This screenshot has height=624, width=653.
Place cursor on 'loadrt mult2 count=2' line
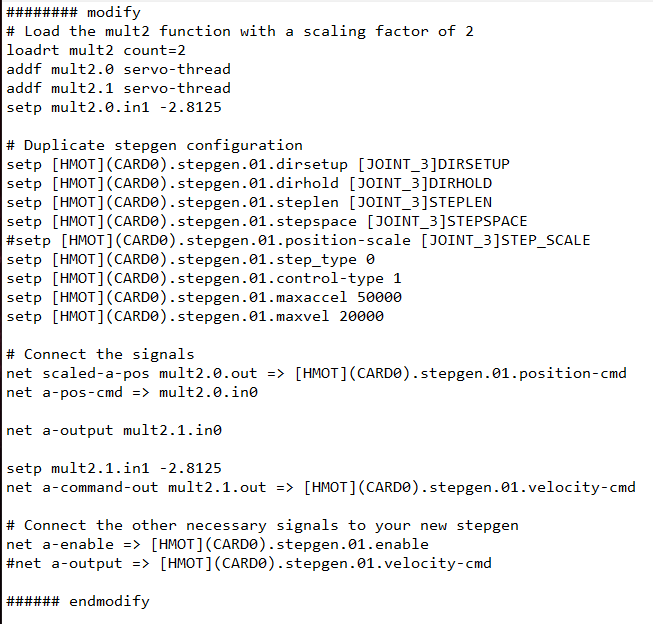pos(96,50)
